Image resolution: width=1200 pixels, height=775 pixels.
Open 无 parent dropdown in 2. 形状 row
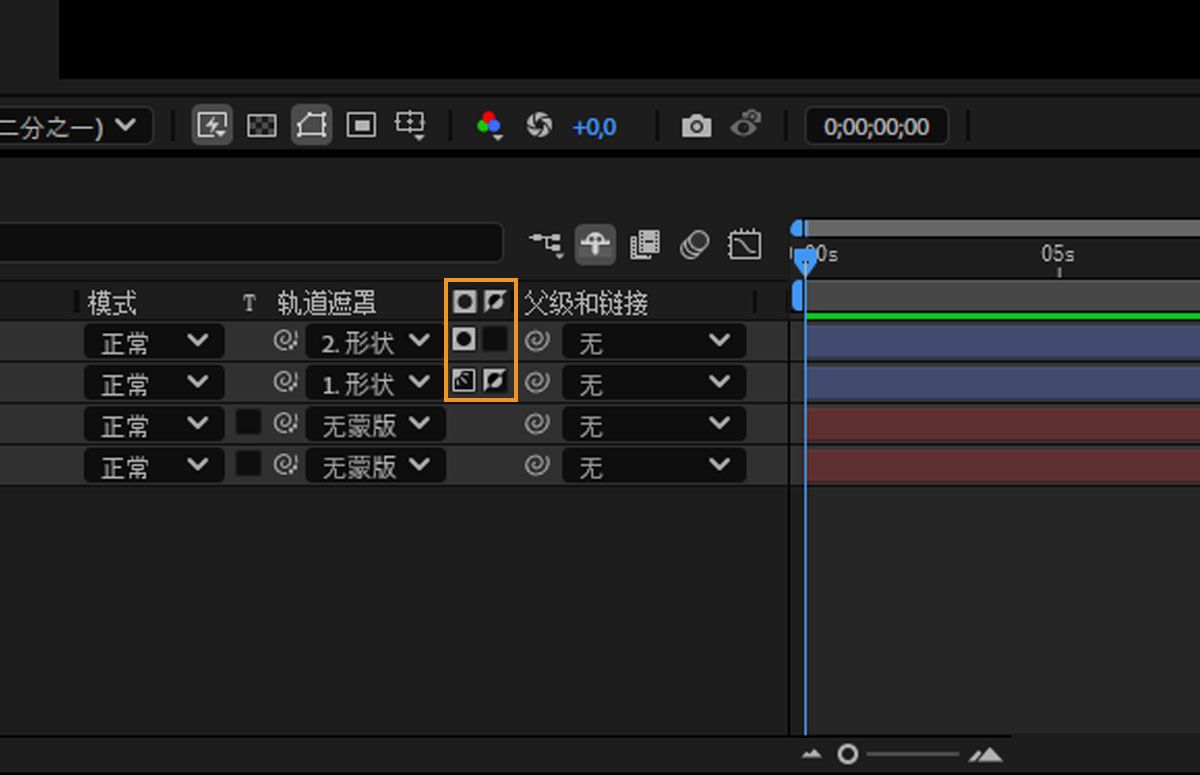point(654,343)
